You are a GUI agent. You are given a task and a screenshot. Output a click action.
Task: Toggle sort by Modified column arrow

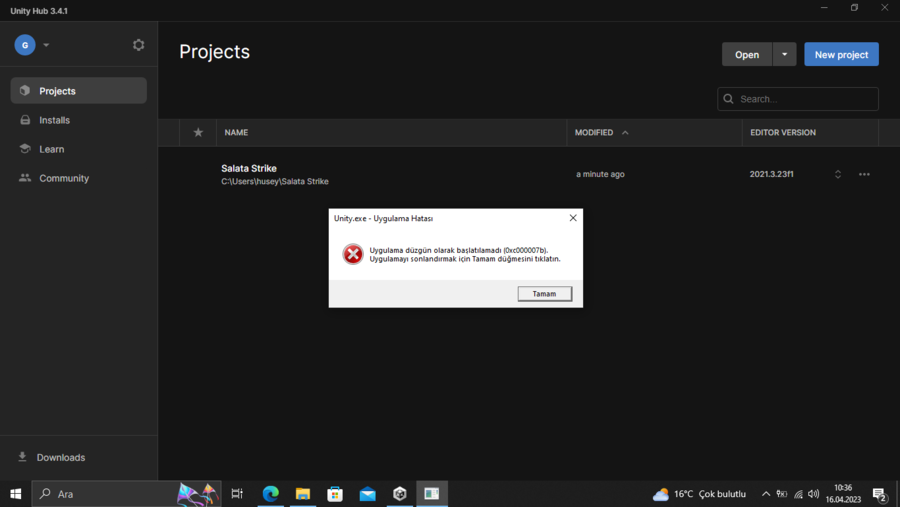625,133
